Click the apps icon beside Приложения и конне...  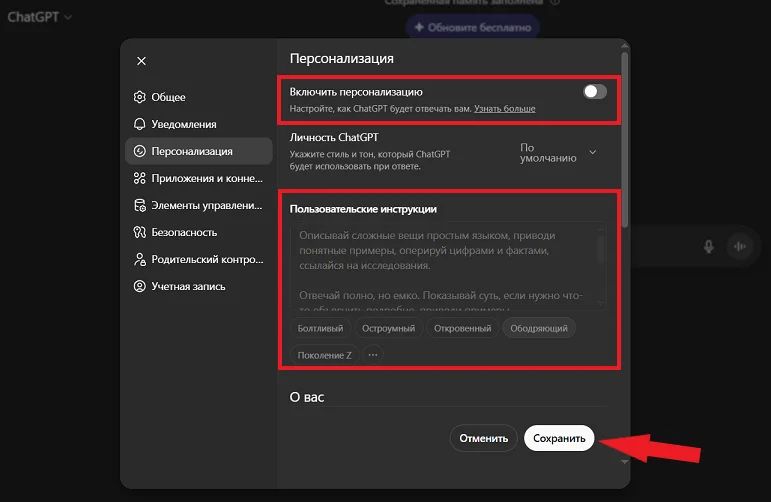tap(140, 178)
